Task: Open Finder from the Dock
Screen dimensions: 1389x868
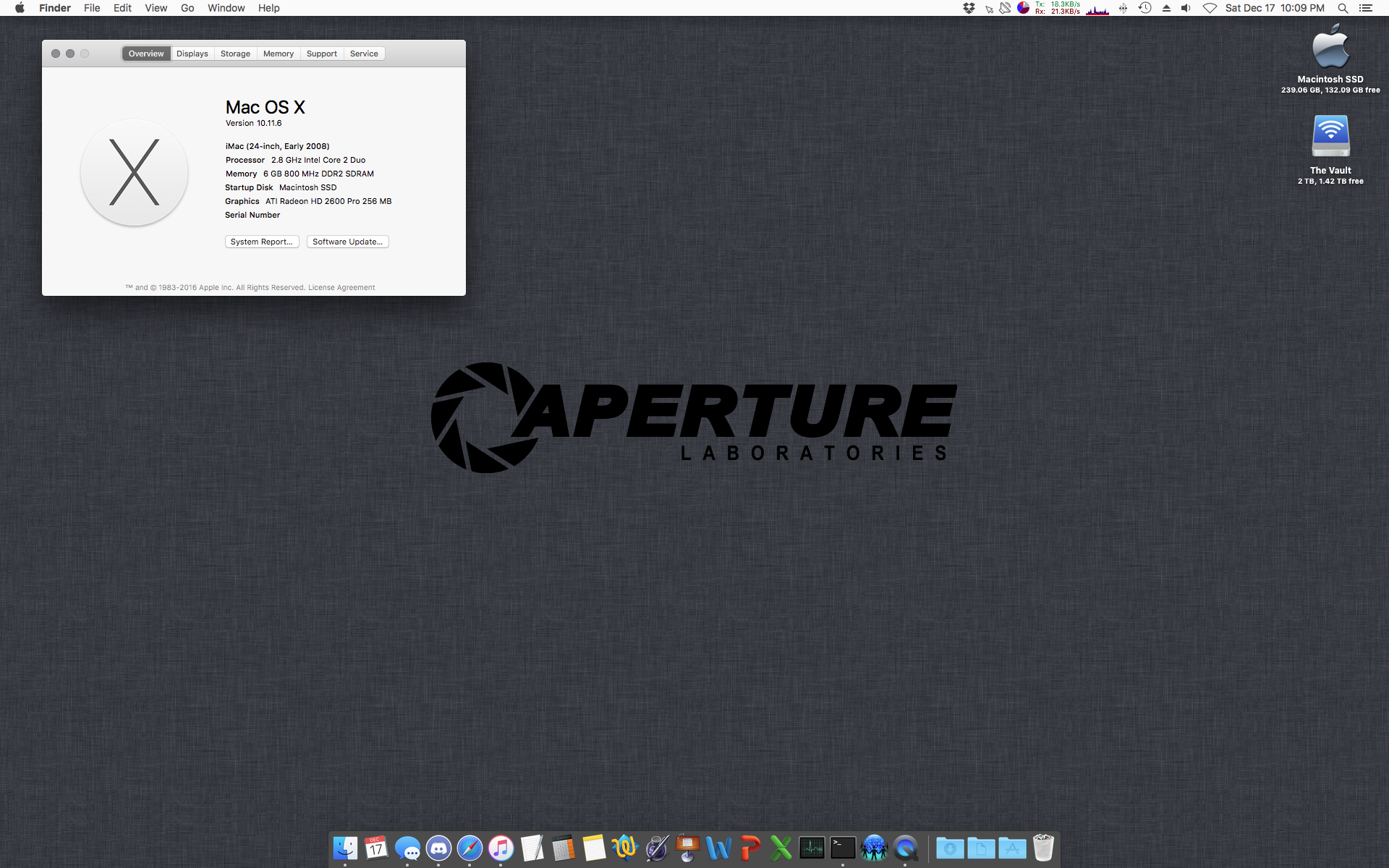Action: tap(345, 848)
